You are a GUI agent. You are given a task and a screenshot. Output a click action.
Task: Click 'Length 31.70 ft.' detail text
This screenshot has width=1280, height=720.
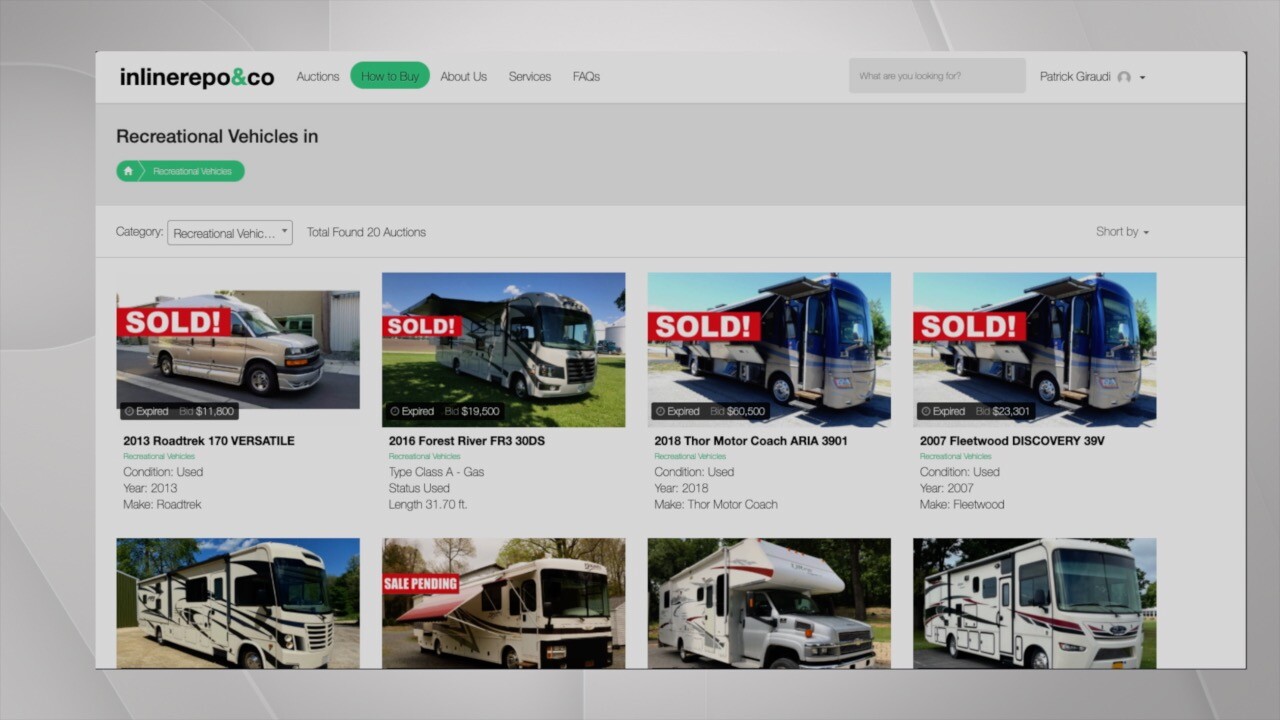click(x=428, y=505)
